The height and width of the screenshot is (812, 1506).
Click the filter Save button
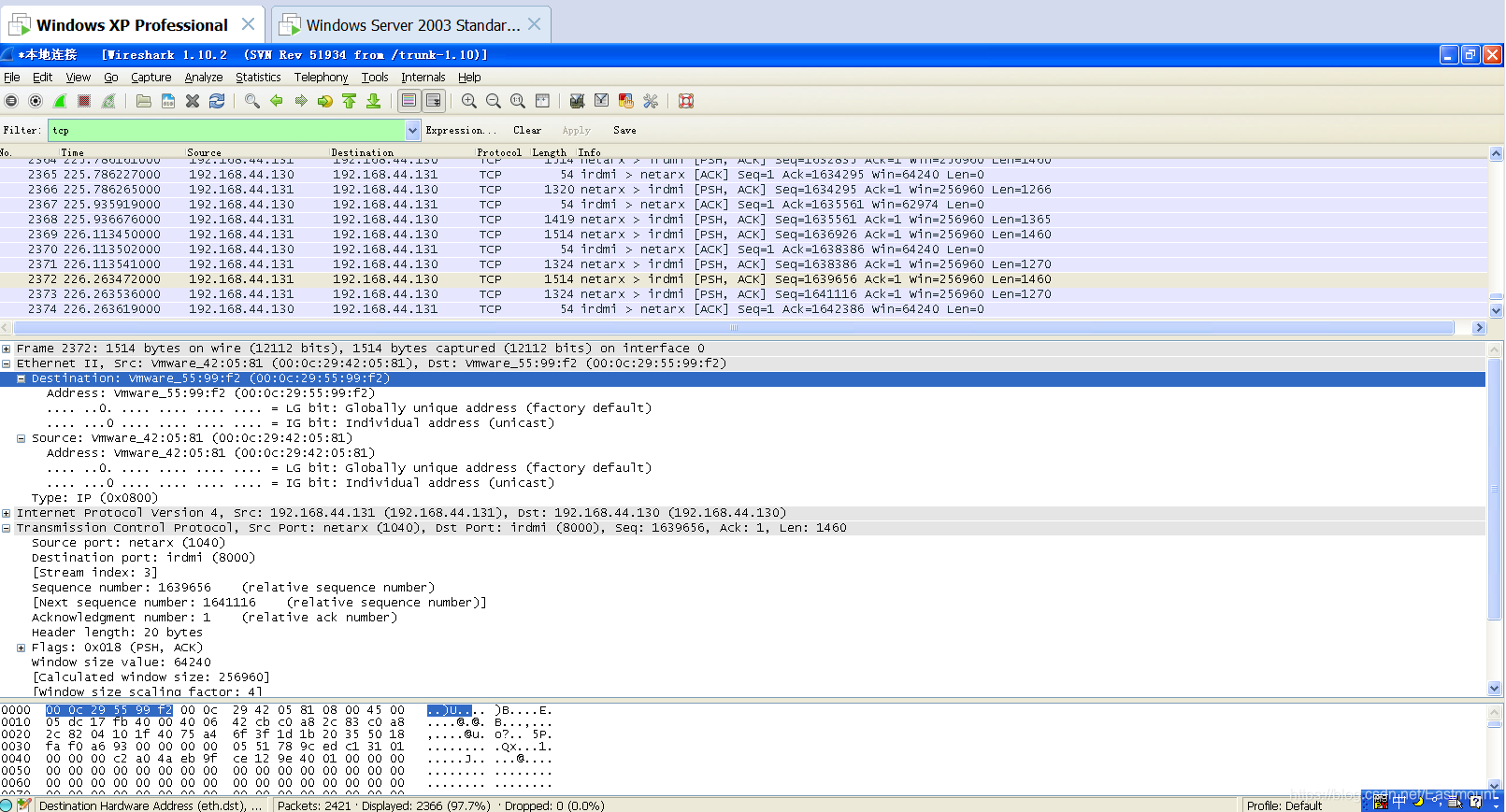(624, 131)
